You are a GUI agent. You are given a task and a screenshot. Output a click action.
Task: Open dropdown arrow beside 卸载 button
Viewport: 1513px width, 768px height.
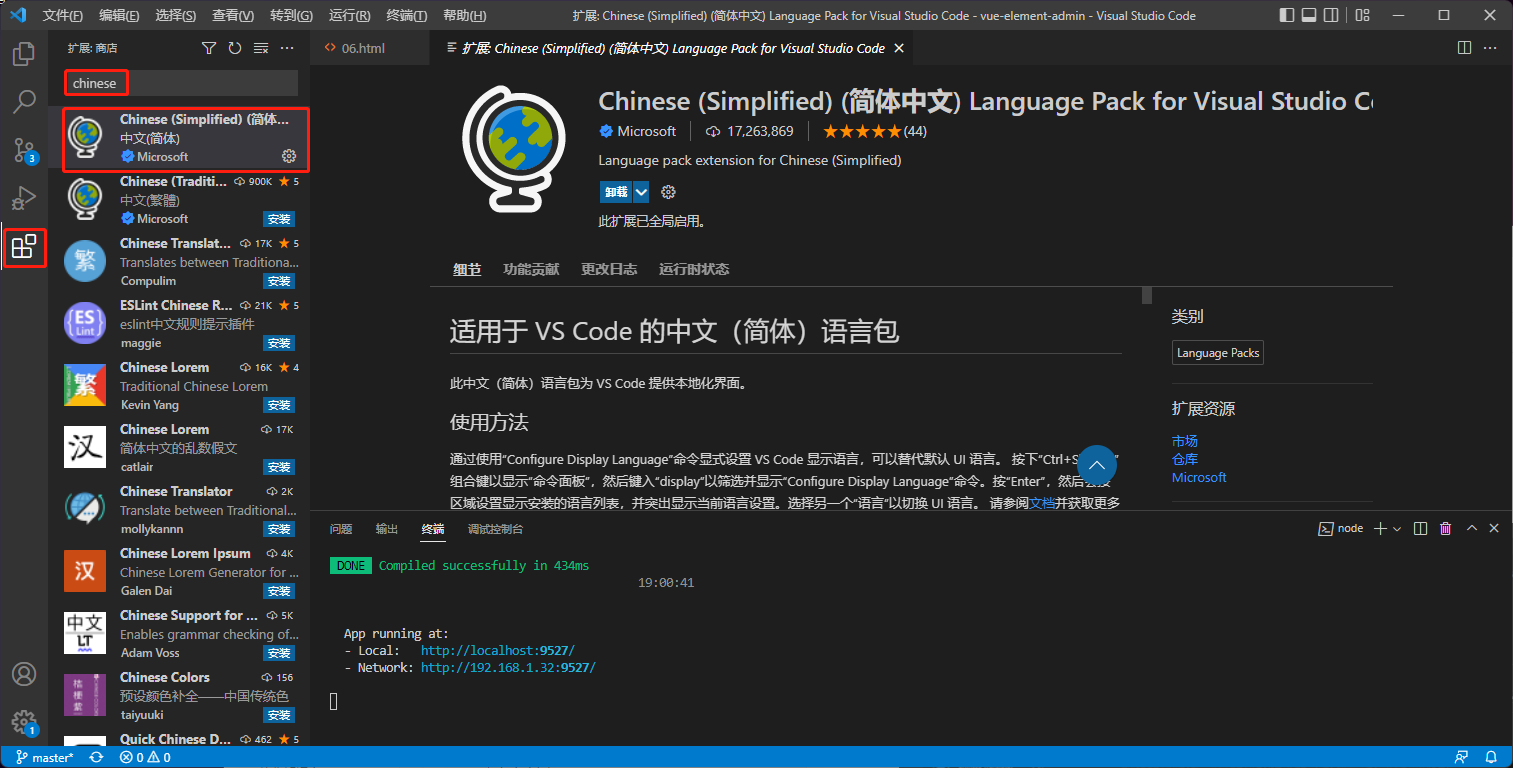[641, 192]
